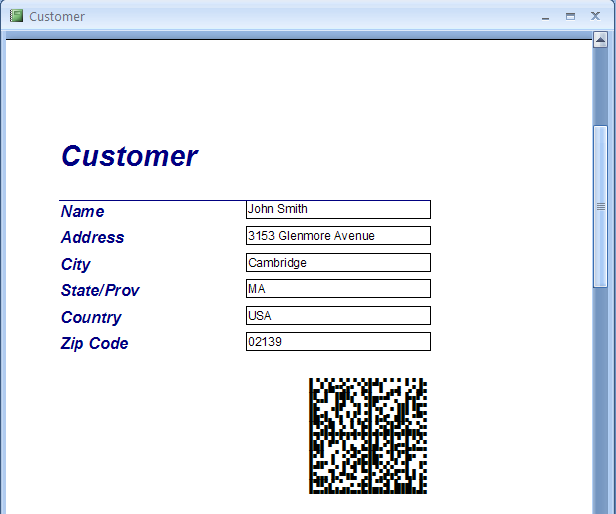The height and width of the screenshot is (514, 616).
Task: Click the Customer report heading
Action: (130, 156)
